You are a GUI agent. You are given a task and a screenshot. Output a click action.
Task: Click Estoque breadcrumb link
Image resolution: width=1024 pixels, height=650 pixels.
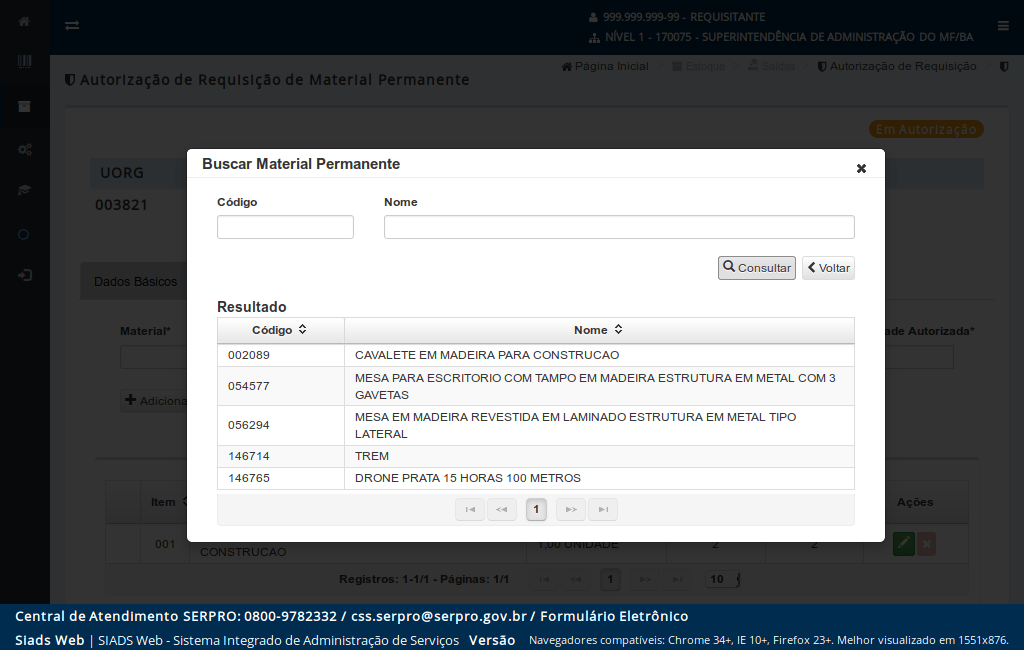click(x=699, y=66)
